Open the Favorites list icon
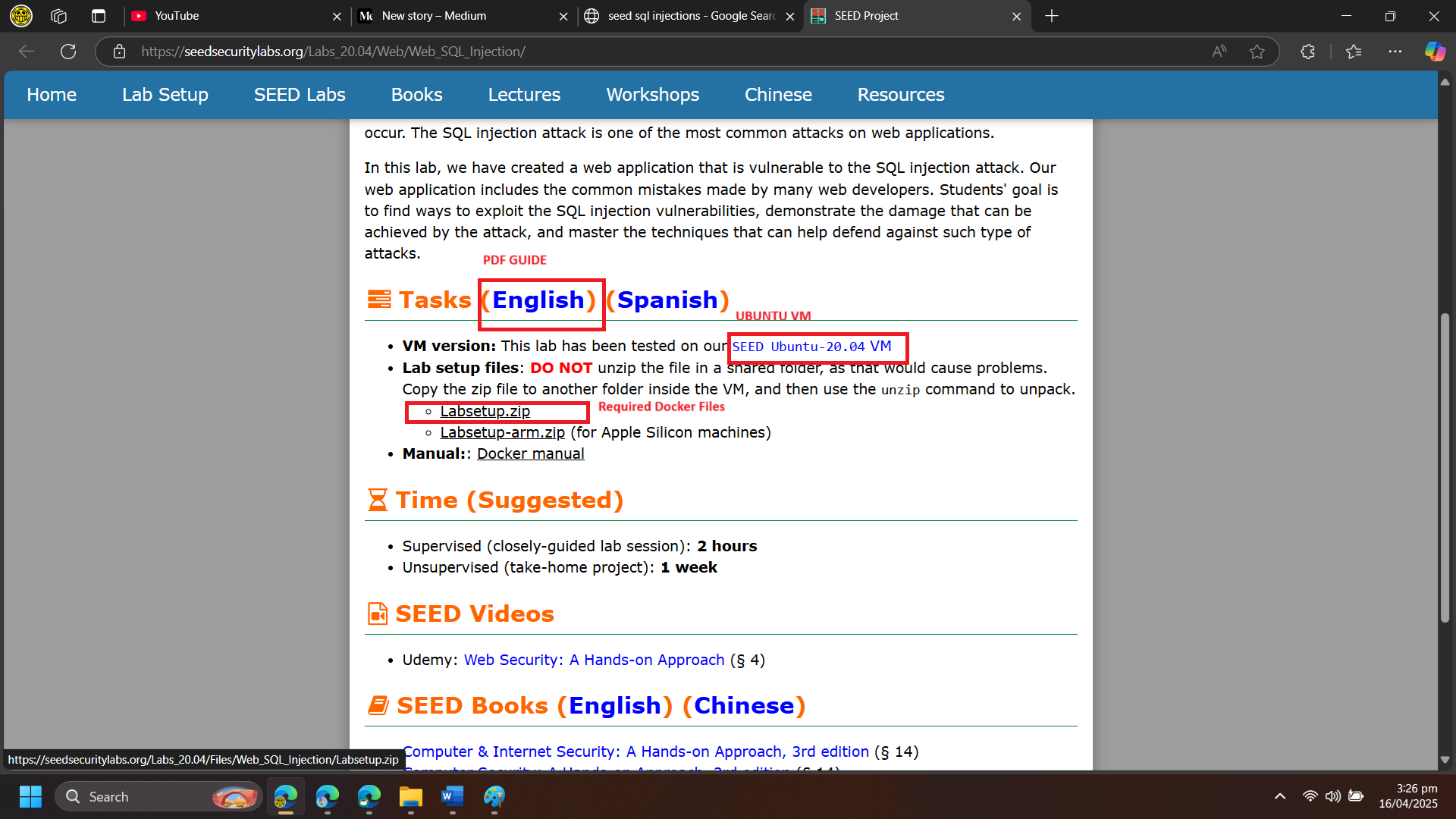The height and width of the screenshot is (819, 1456). coord(1354,52)
